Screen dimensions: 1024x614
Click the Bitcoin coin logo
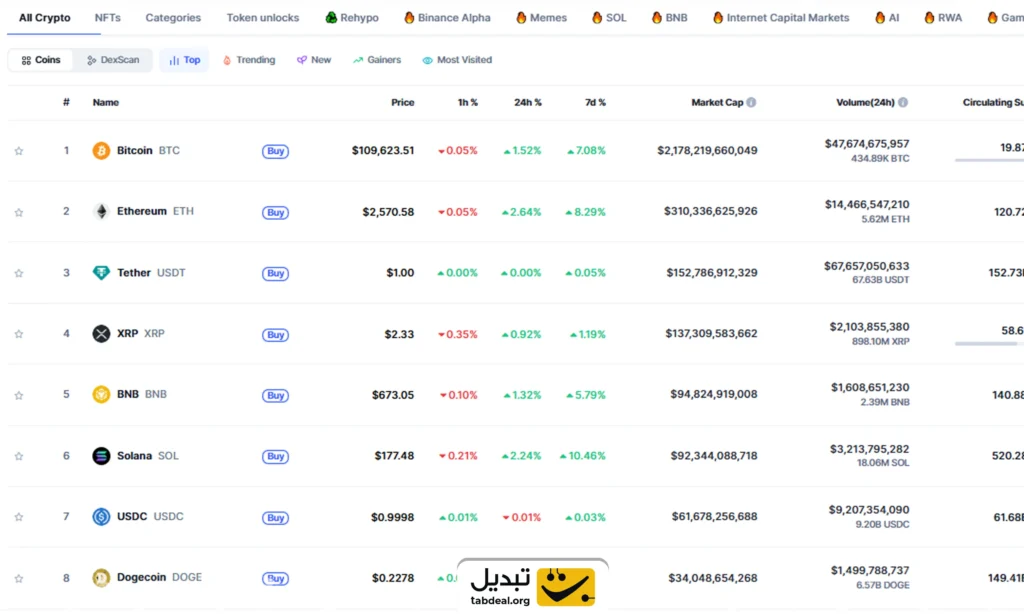(101, 151)
